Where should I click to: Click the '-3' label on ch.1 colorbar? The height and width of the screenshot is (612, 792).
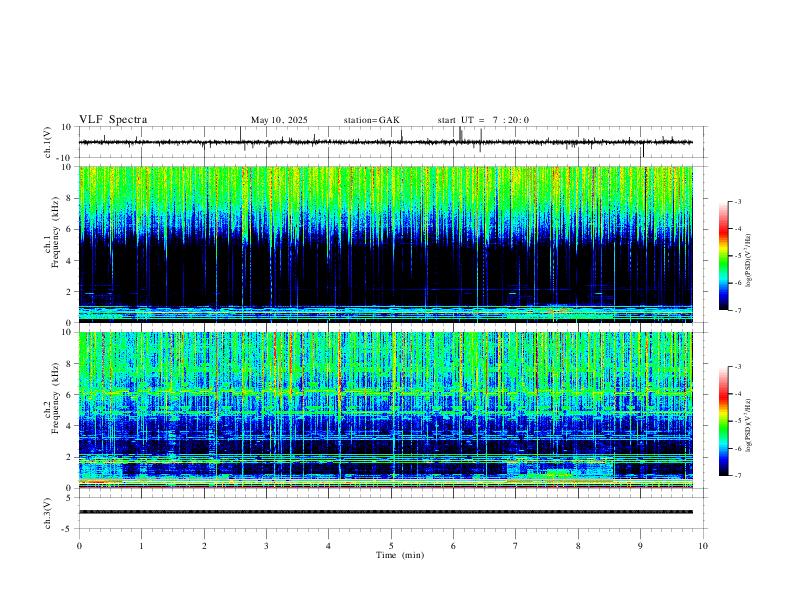click(737, 201)
